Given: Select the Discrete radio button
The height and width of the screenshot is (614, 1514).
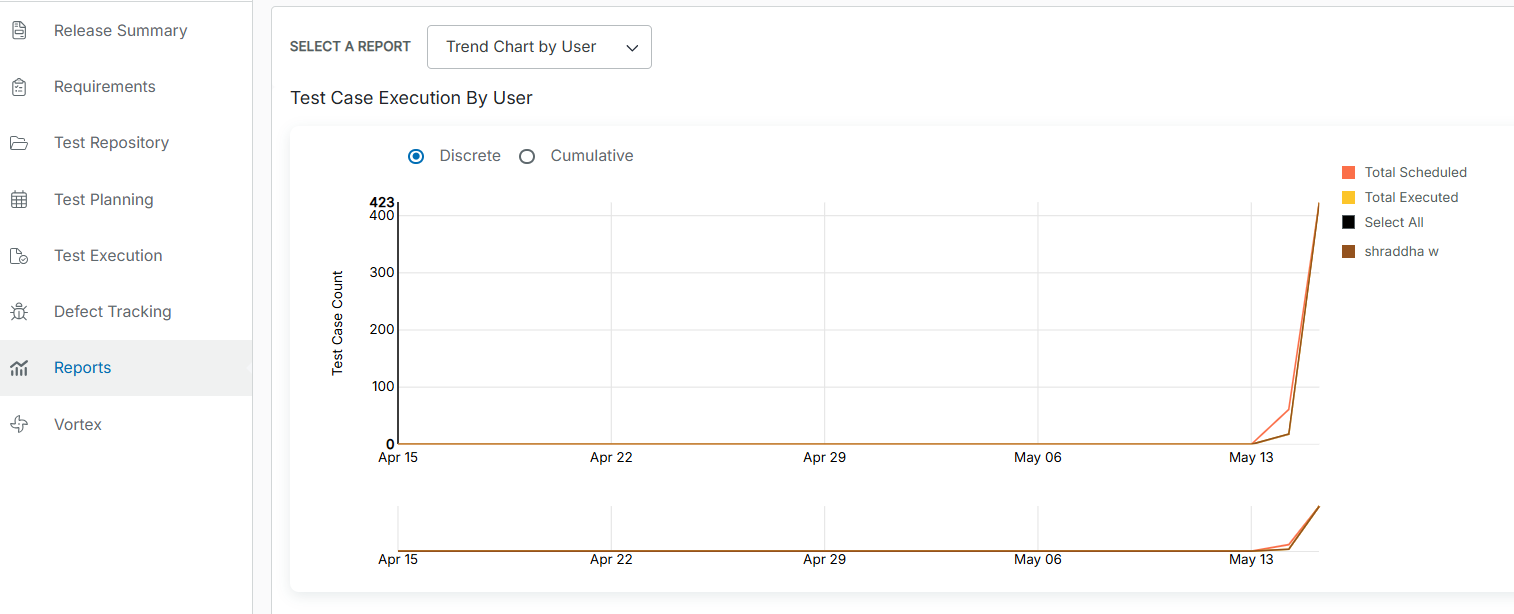Looking at the screenshot, I should (x=416, y=156).
